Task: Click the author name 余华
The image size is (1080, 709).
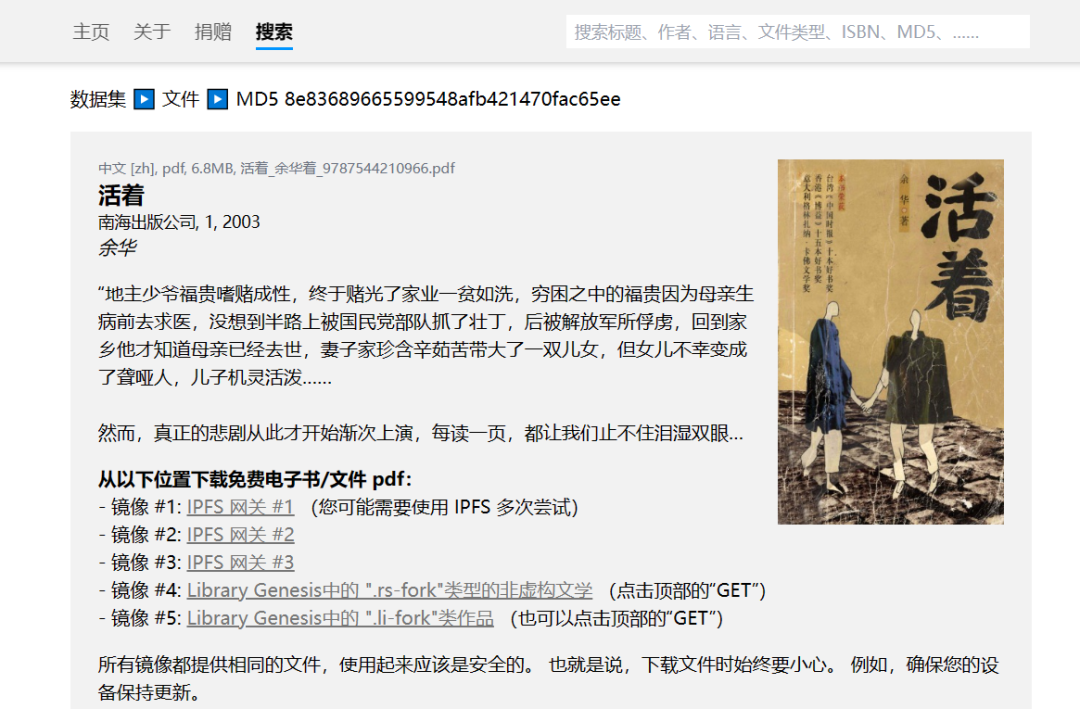Action: pos(118,247)
